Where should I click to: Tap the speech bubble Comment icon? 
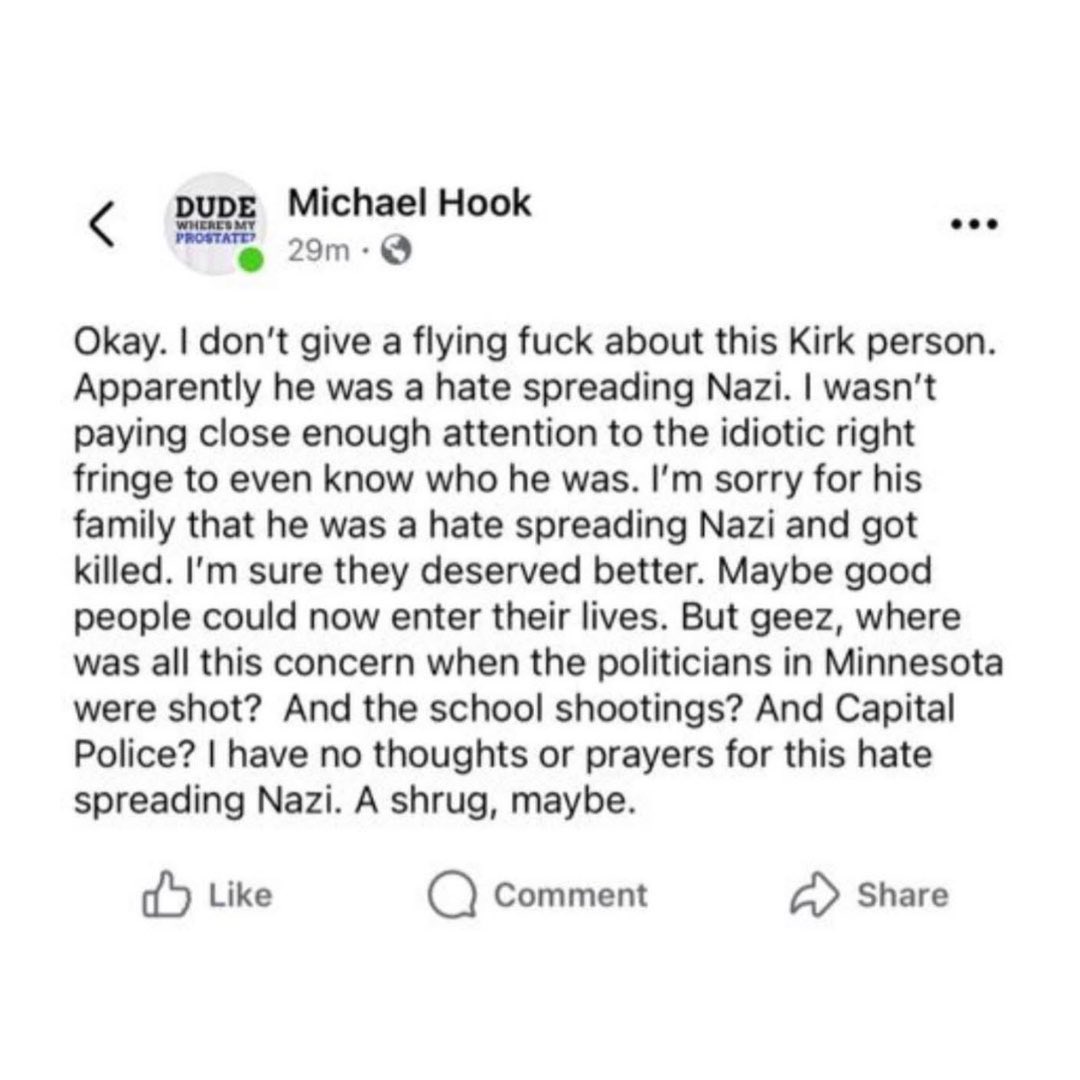[x=452, y=895]
